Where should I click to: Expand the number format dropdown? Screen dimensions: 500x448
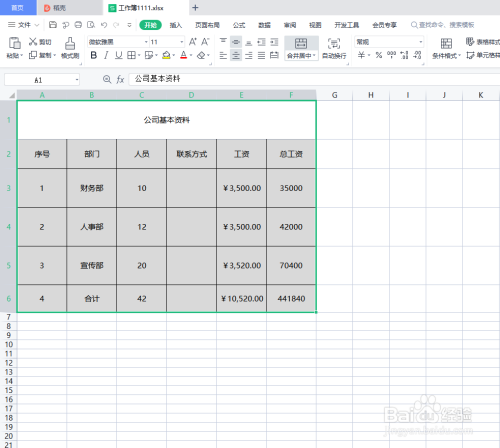(x=421, y=42)
